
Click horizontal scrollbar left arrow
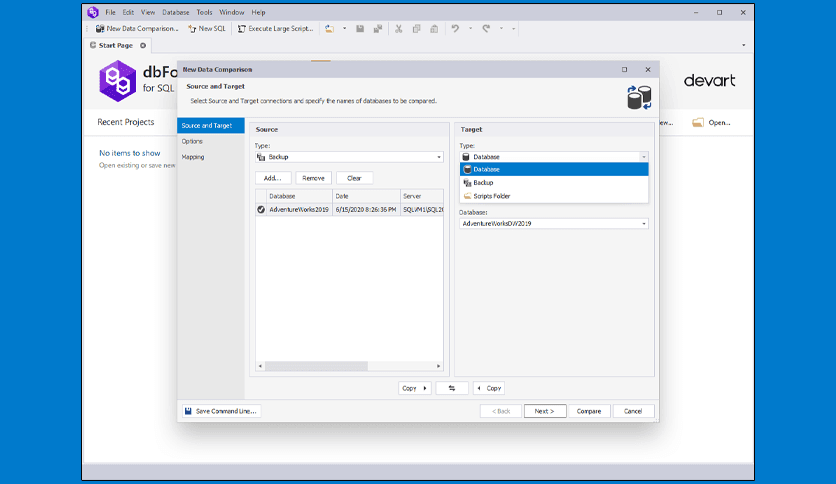pyautogui.click(x=260, y=366)
